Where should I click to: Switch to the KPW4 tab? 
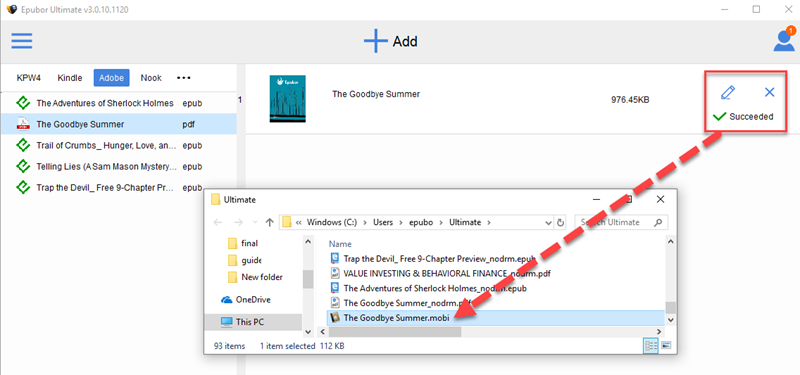tap(29, 78)
